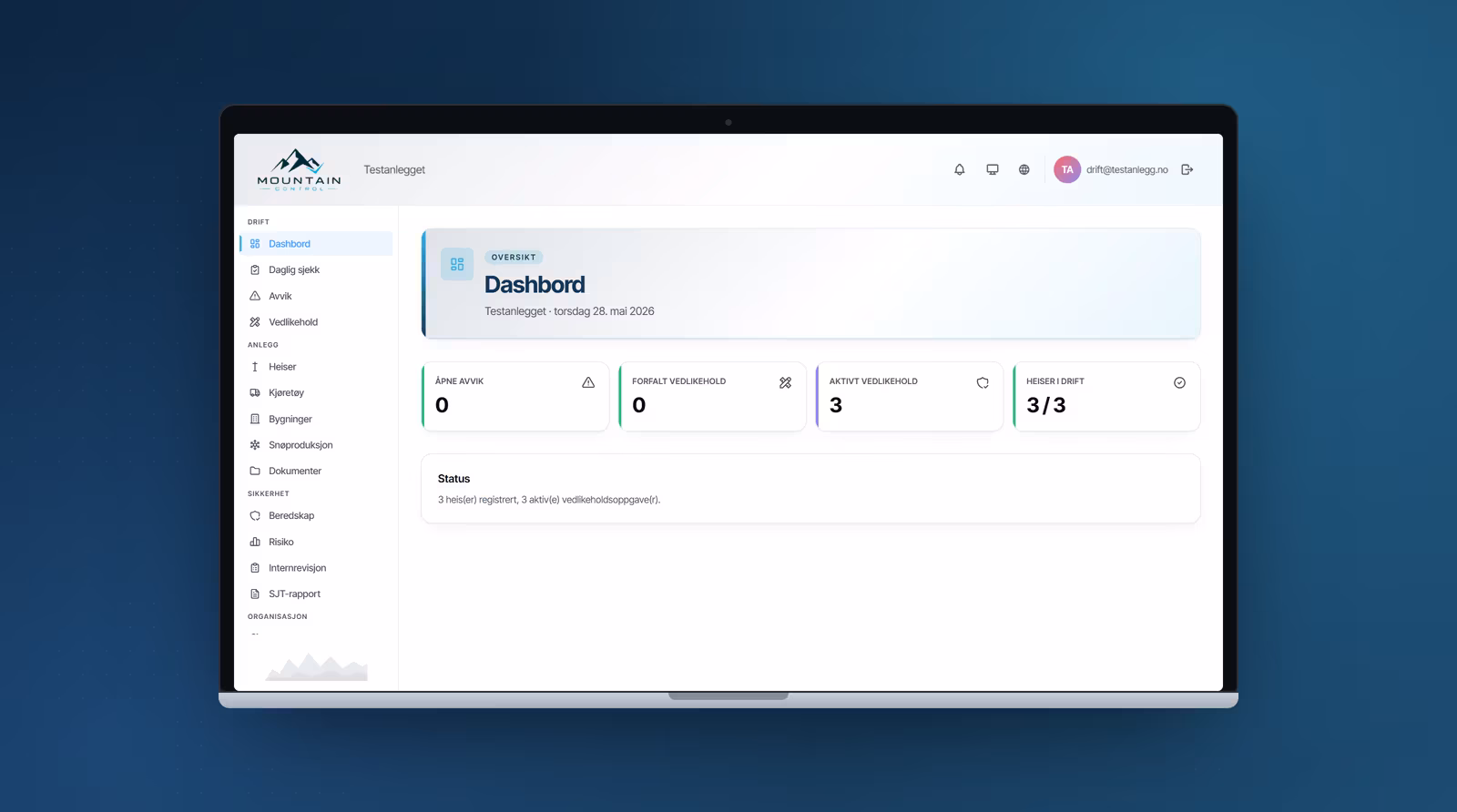Click the logout icon next to email
The image size is (1457, 812).
pos(1187,169)
